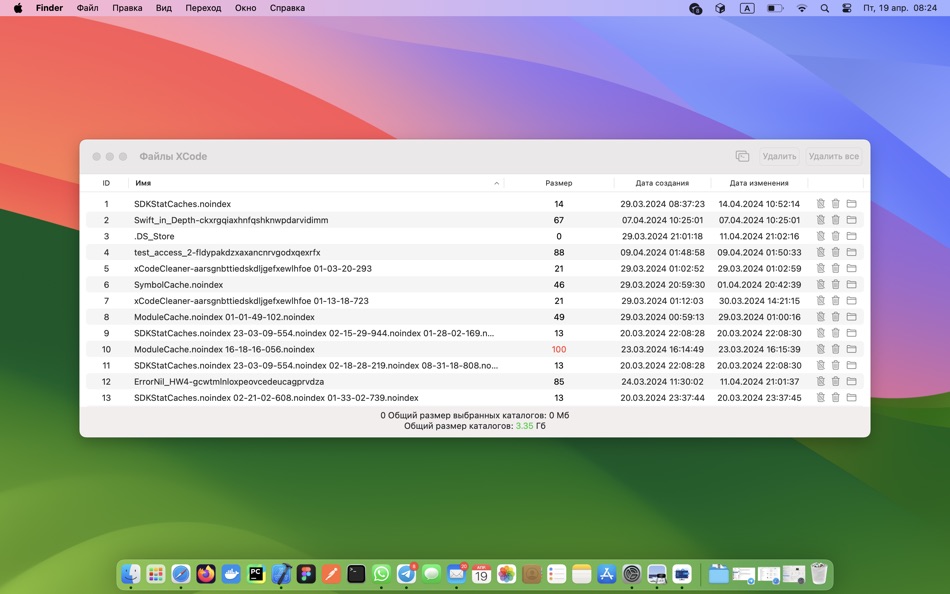Click trash icon for ErrorNil_HW4 row
950x594 pixels.
[x=835, y=382]
